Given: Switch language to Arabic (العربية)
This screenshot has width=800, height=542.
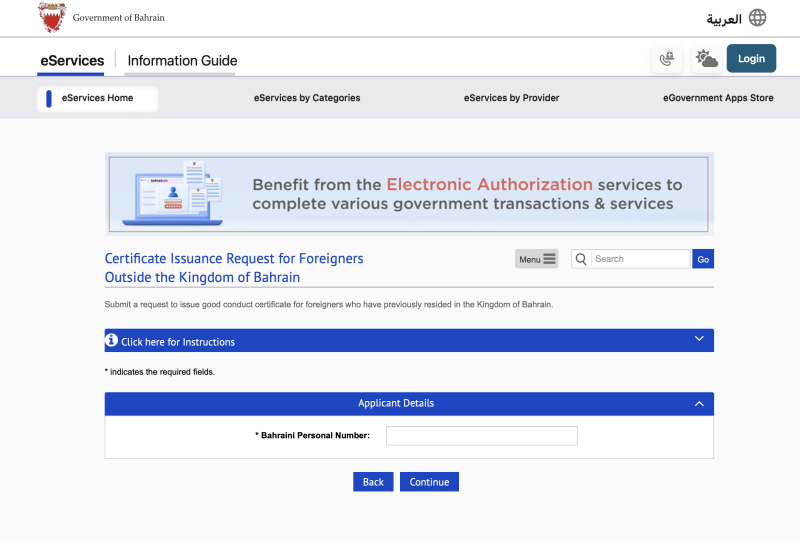Looking at the screenshot, I should [724, 19].
